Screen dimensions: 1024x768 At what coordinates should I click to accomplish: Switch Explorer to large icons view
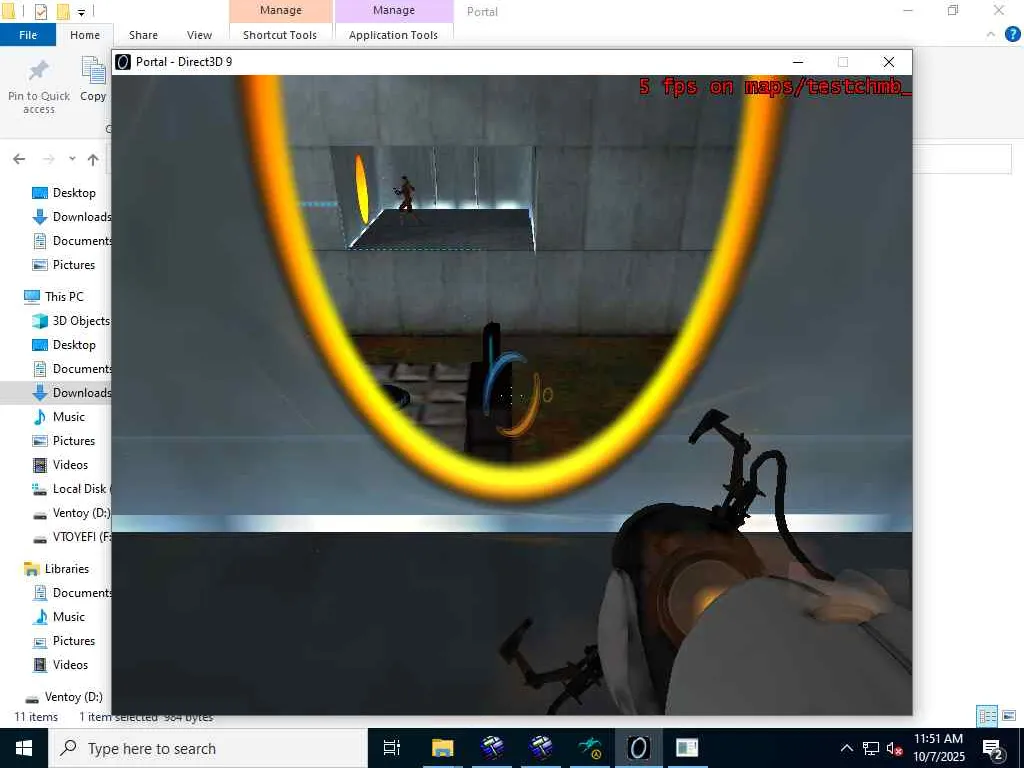click(x=1009, y=716)
